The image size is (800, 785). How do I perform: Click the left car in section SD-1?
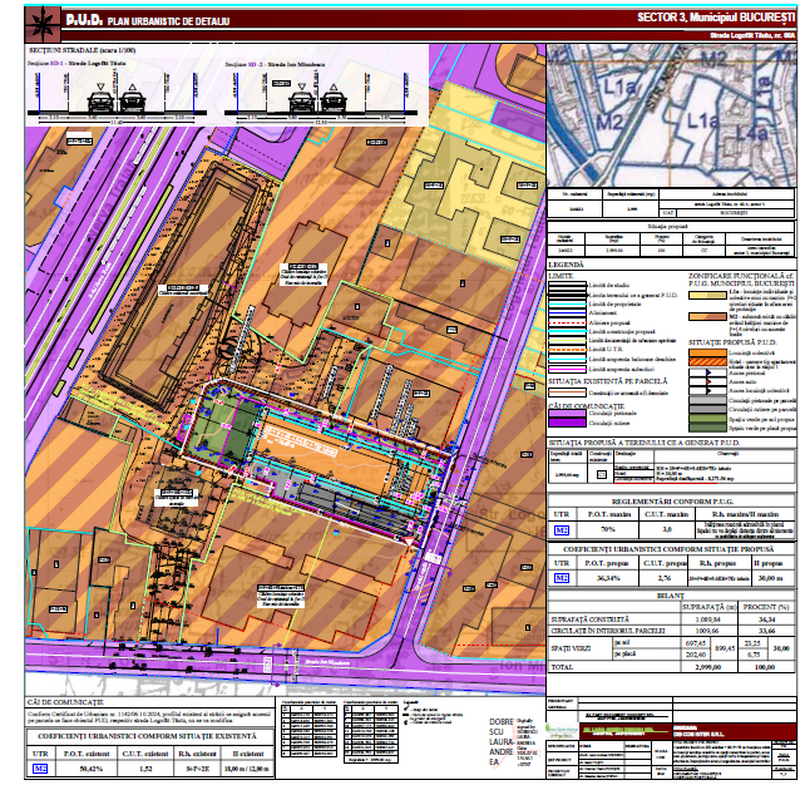[x=102, y=102]
